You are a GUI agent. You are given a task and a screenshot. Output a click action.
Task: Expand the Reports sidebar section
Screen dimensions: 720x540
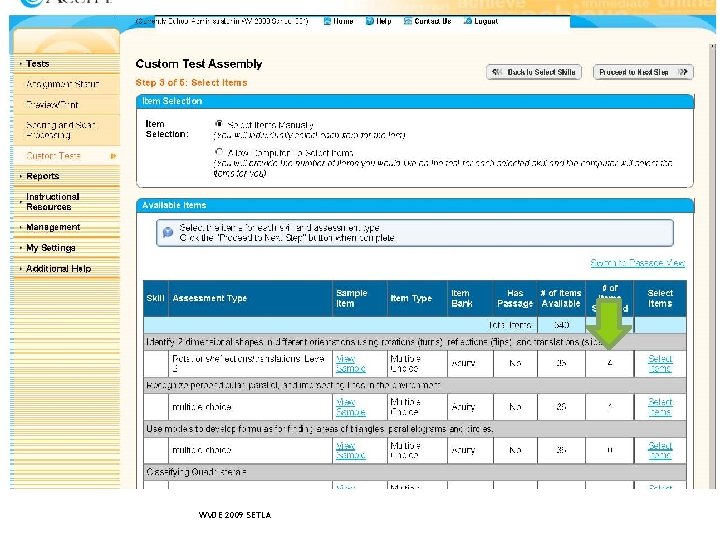(43, 176)
